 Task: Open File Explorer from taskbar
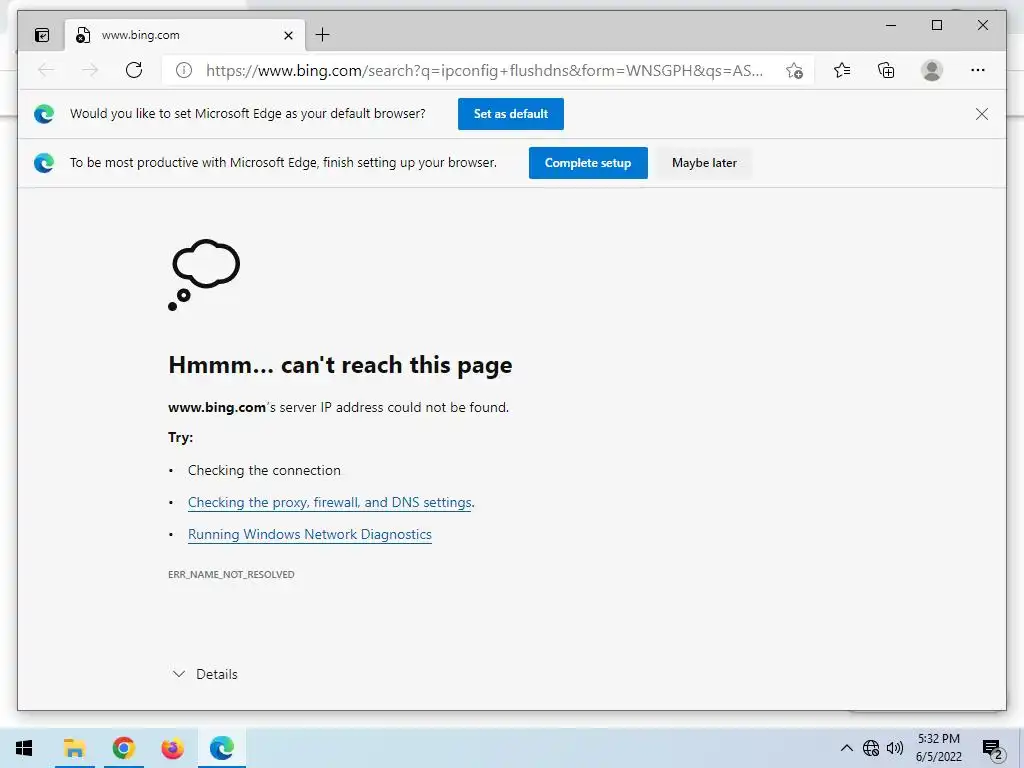(74, 748)
